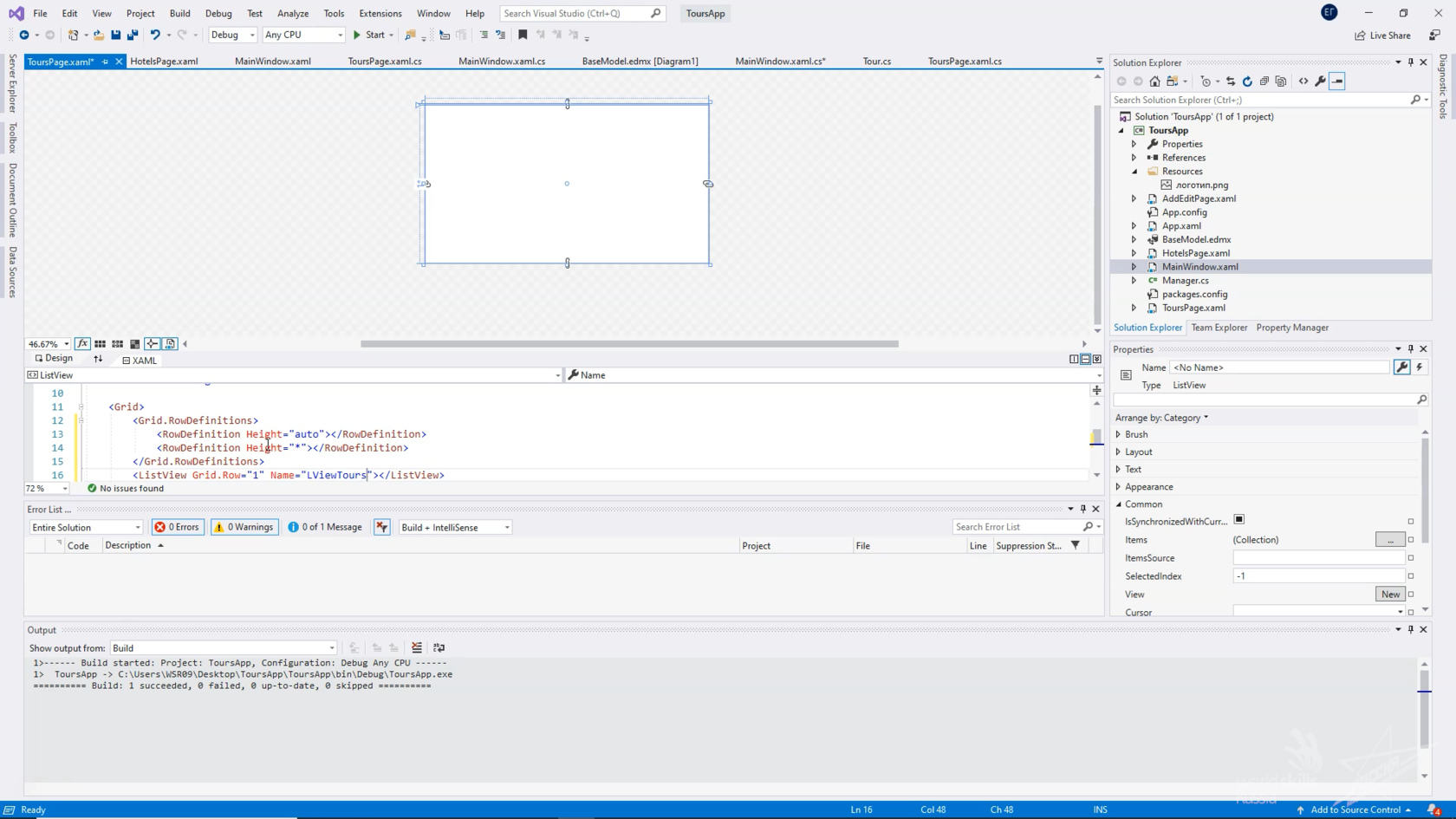Click the Error List filter funnel icon

(x=1076, y=545)
